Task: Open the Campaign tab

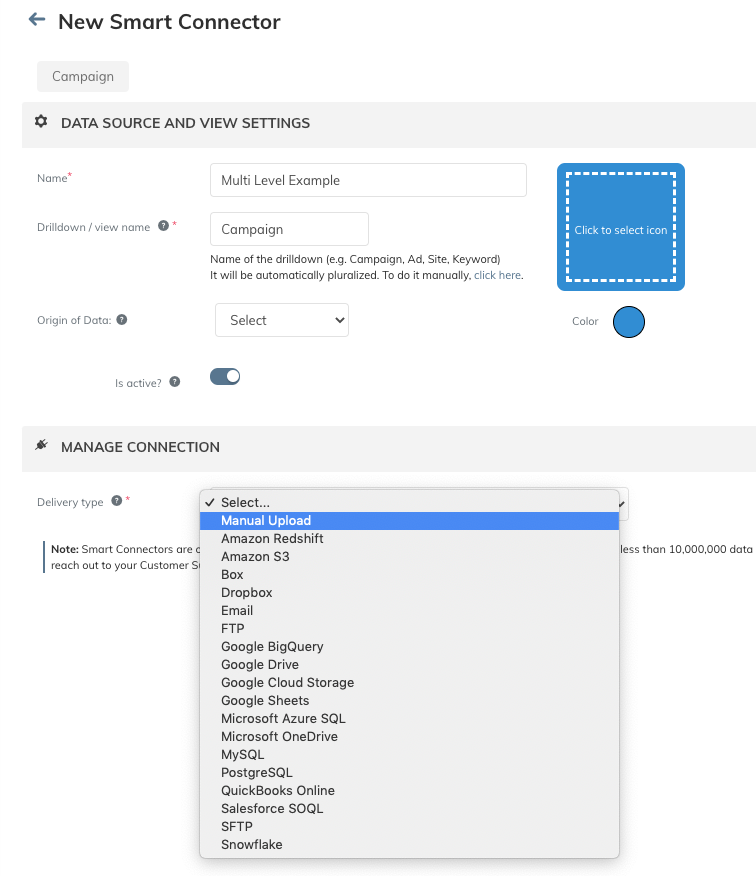Action: (83, 77)
